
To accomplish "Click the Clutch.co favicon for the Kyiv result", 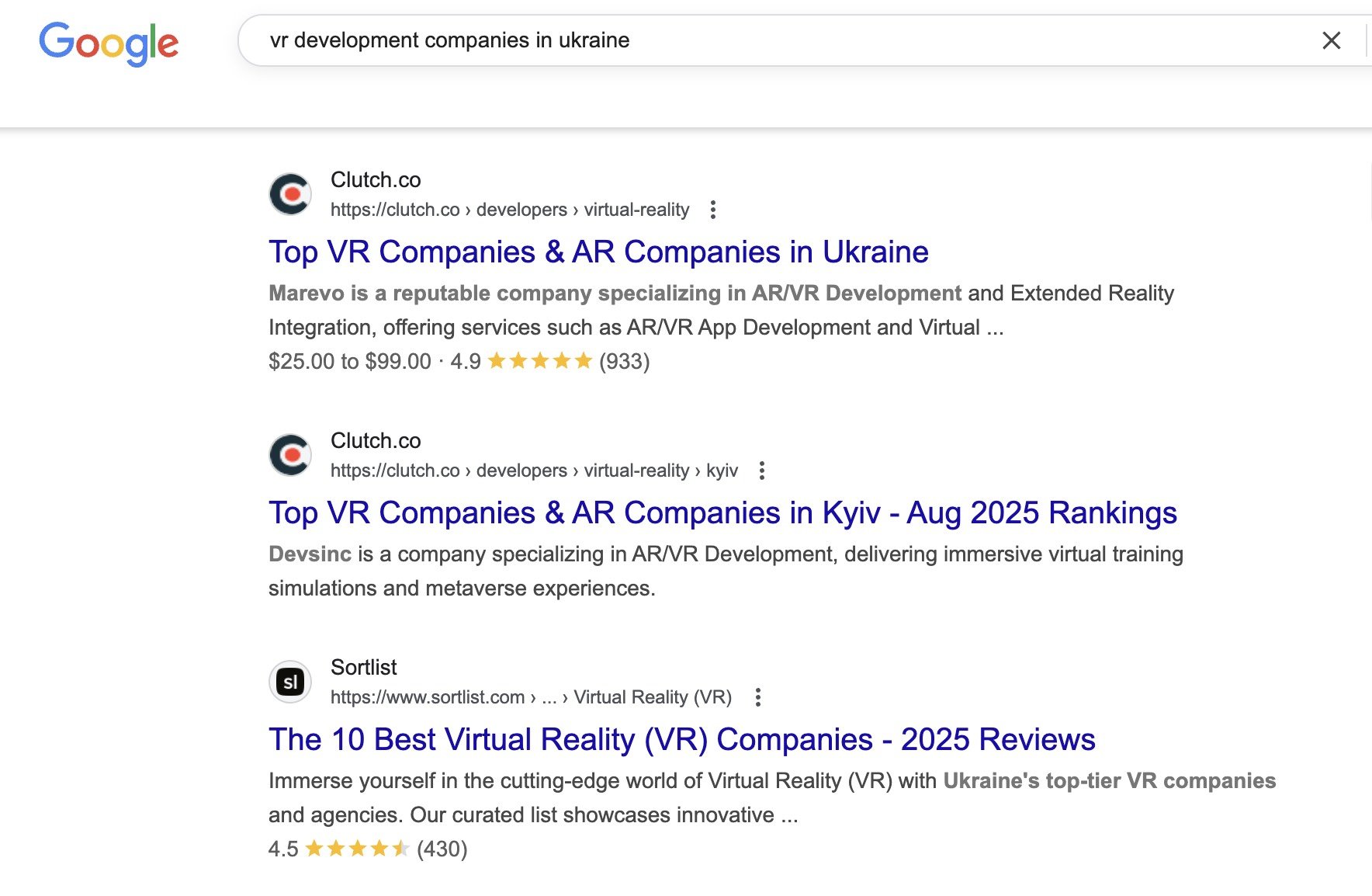I will tap(290, 455).
